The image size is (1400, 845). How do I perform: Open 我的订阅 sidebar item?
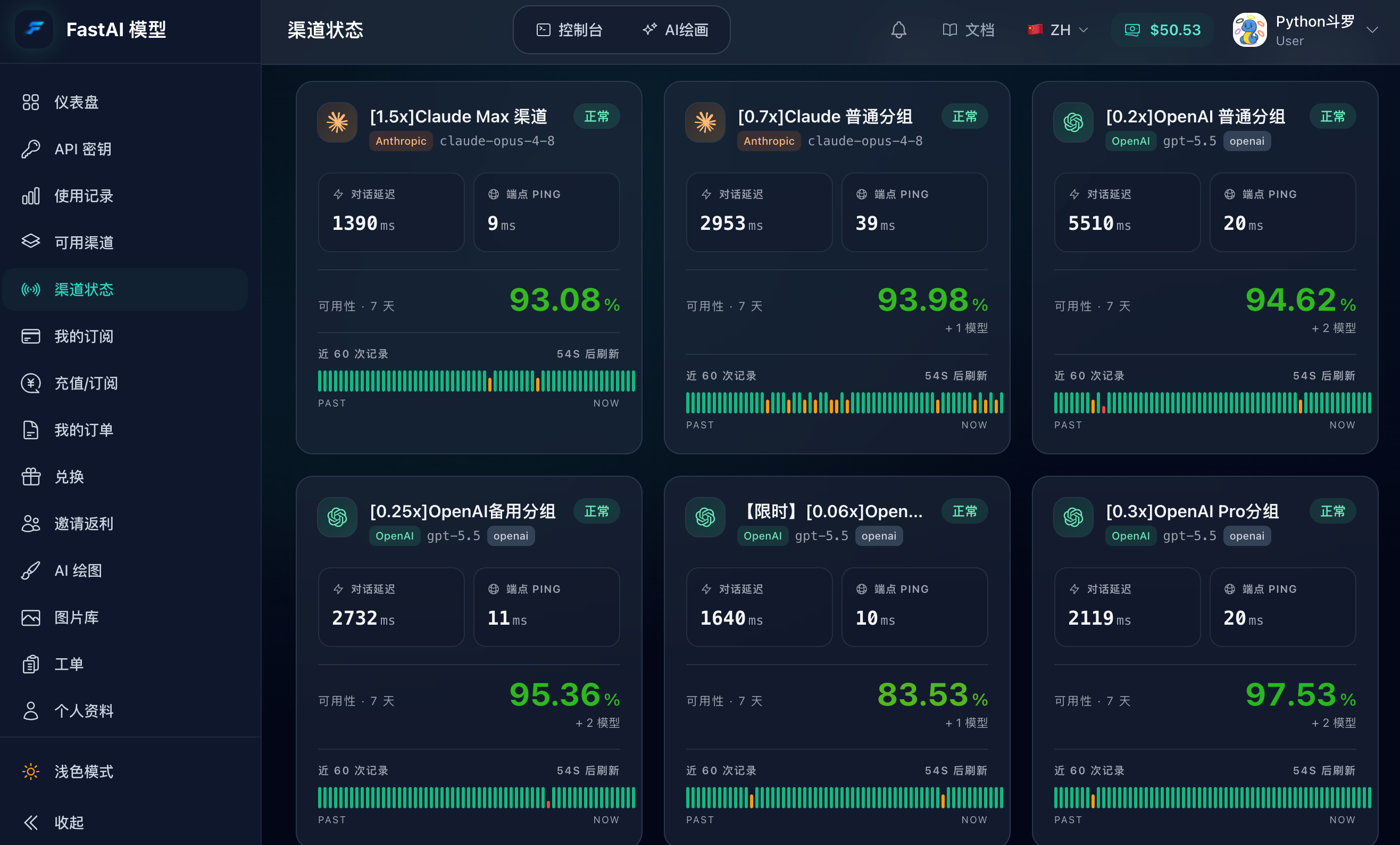(x=125, y=336)
